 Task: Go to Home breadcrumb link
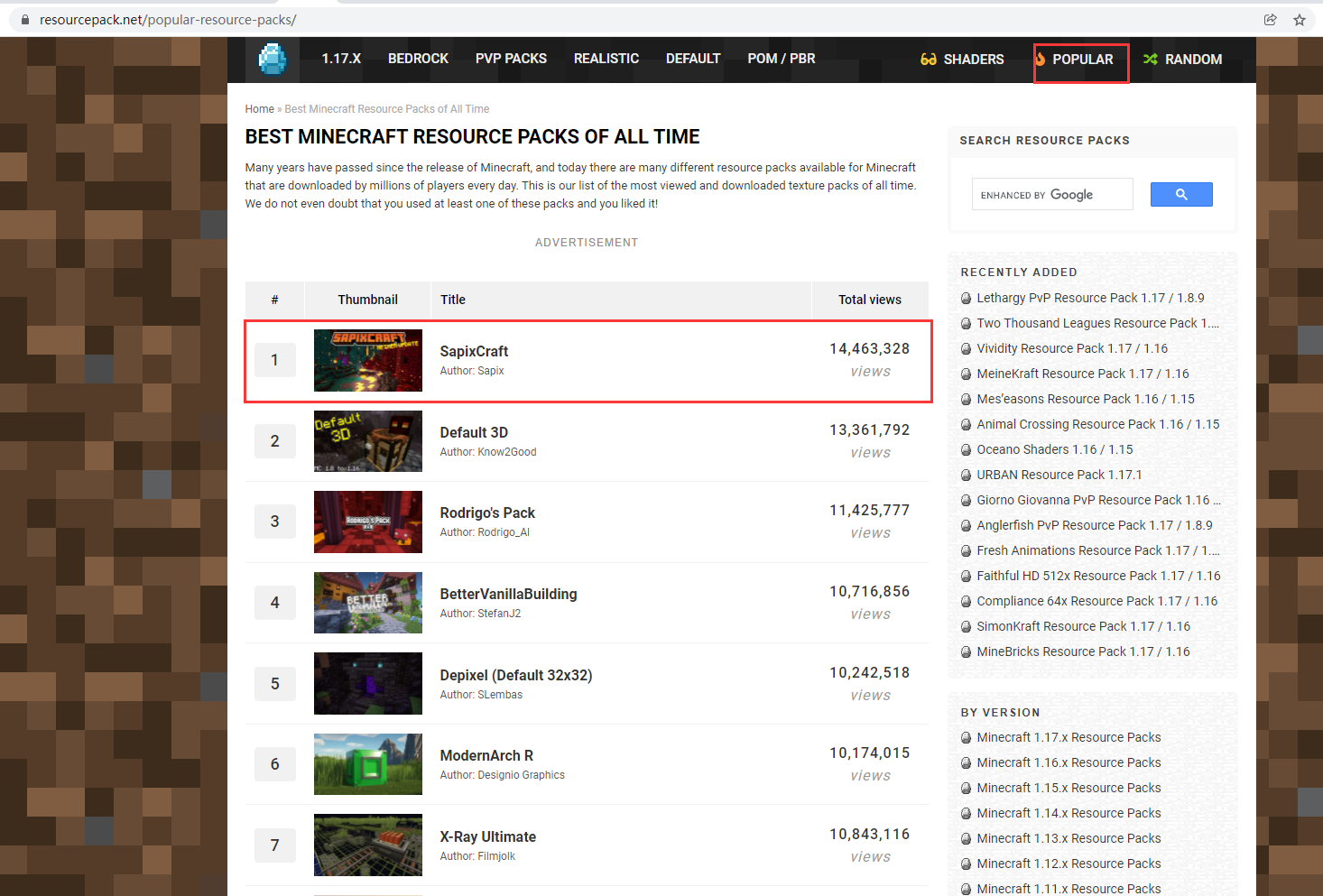click(x=260, y=109)
